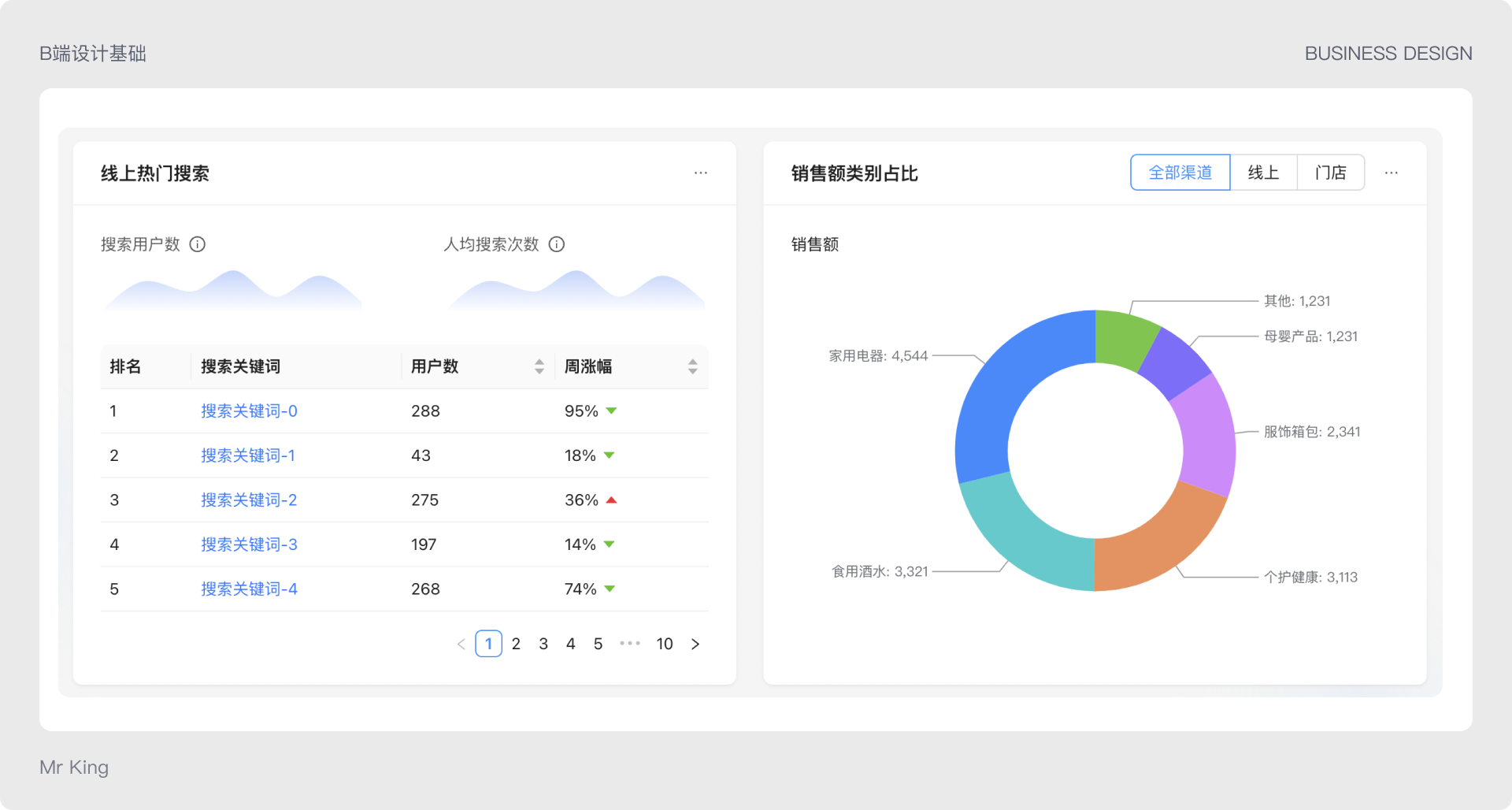Switch to the 线上 channel tab
The height and width of the screenshot is (810, 1512).
tap(1263, 172)
